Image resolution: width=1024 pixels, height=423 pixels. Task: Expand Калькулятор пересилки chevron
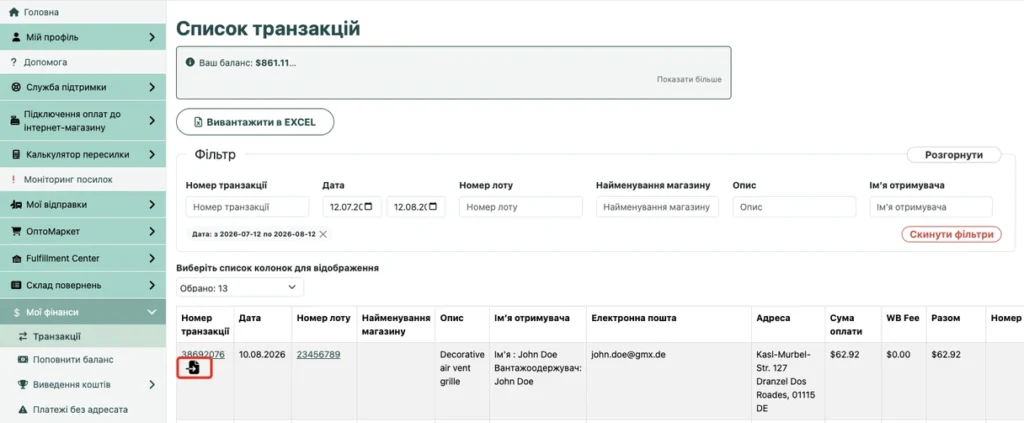point(152,155)
